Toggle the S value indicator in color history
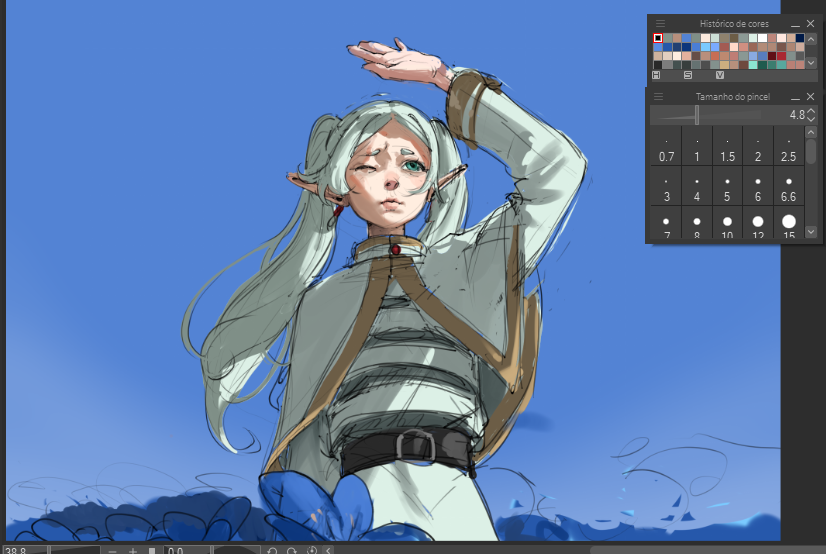This screenshot has height=554, width=826. (x=688, y=75)
